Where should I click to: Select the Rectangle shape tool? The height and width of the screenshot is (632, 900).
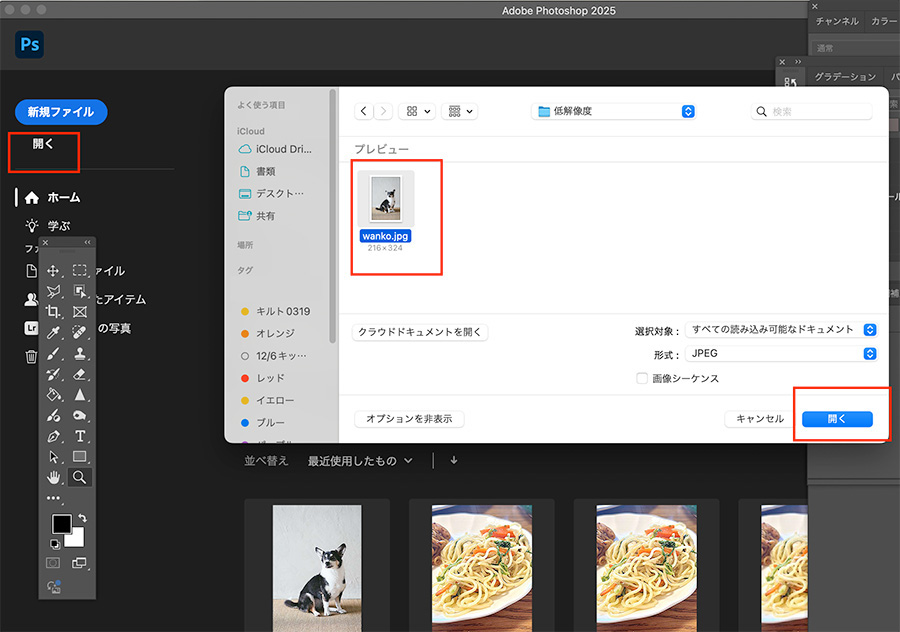80,457
